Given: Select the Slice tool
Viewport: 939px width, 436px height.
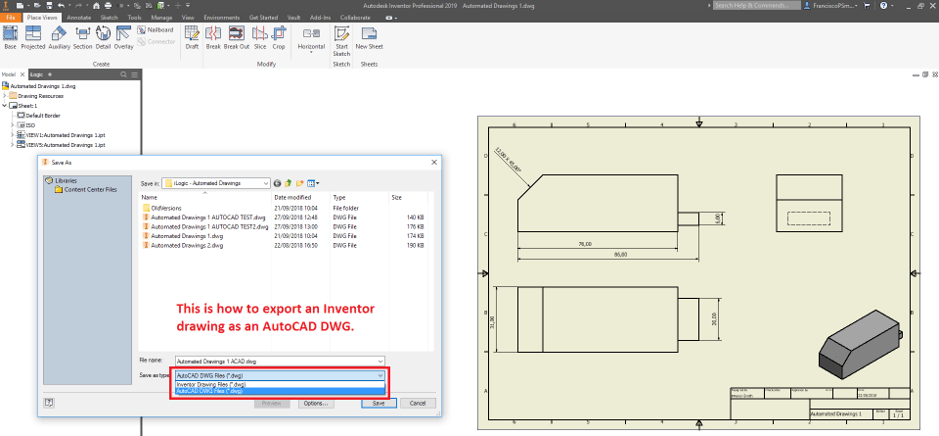Looking at the screenshot, I should [x=260, y=37].
